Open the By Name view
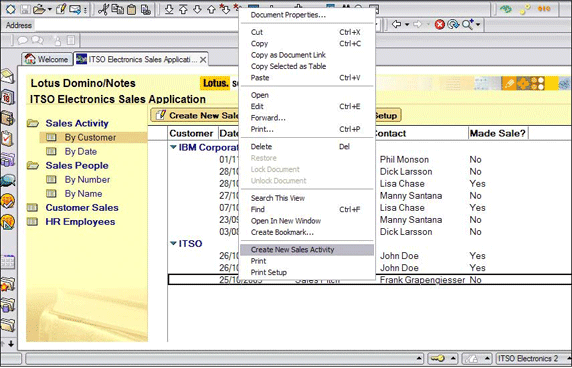This screenshot has width=572, height=368. click(83, 194)
